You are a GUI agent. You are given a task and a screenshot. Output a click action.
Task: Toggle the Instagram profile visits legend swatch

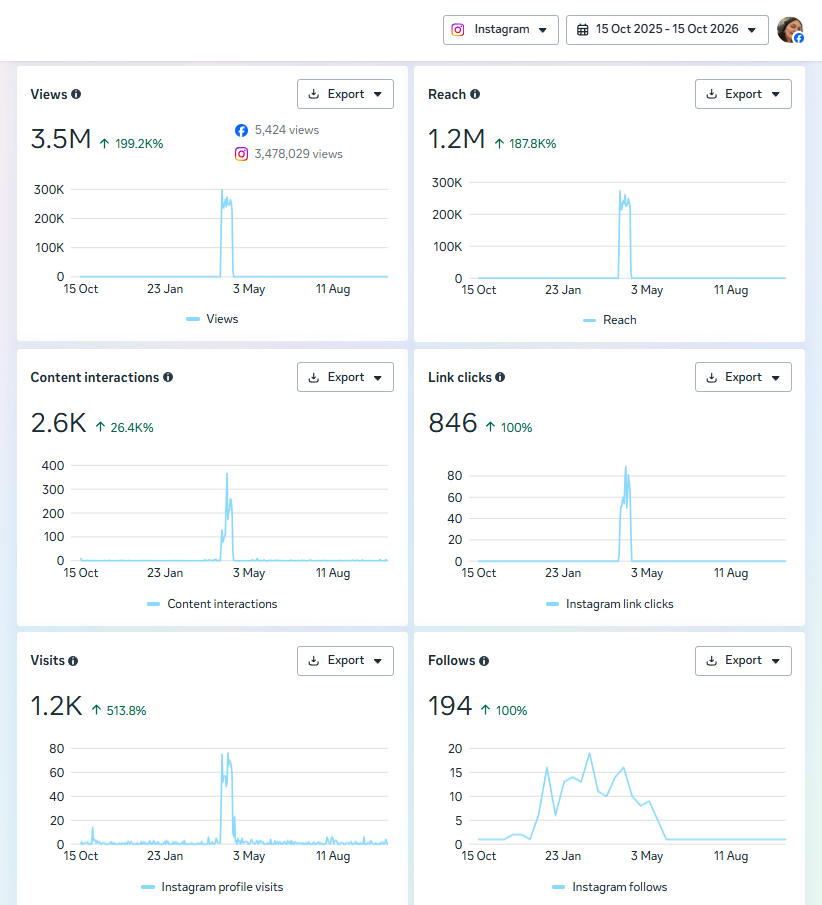(148, 887)
